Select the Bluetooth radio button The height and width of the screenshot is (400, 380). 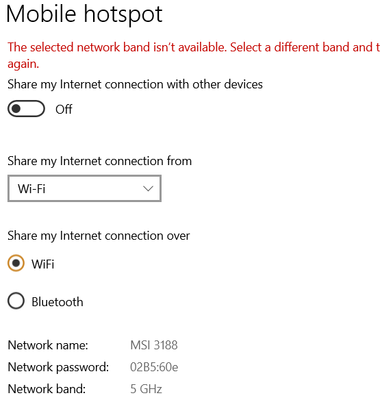(x=16, y=301)
